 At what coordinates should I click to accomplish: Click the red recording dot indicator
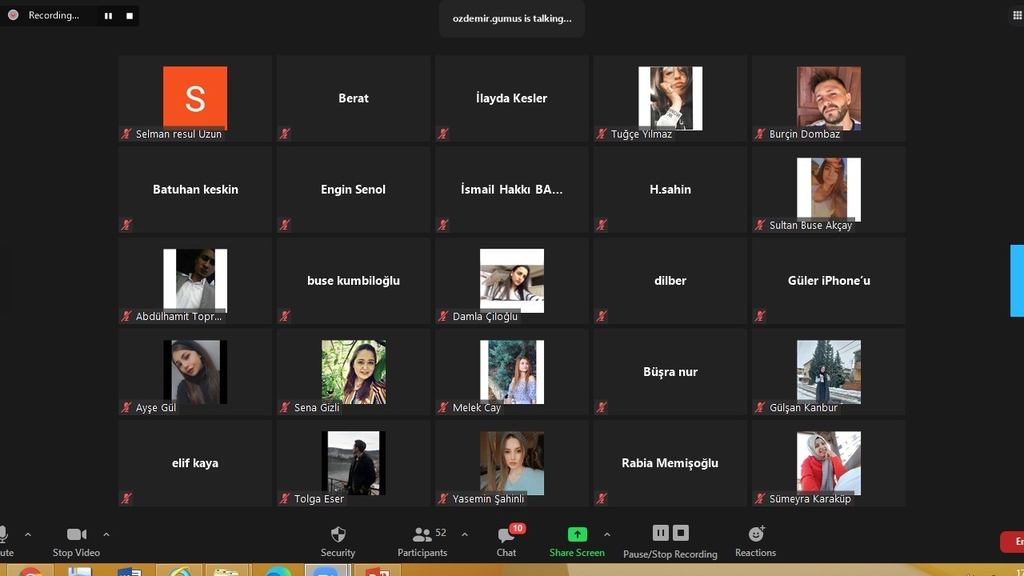[x=13, y=15]
